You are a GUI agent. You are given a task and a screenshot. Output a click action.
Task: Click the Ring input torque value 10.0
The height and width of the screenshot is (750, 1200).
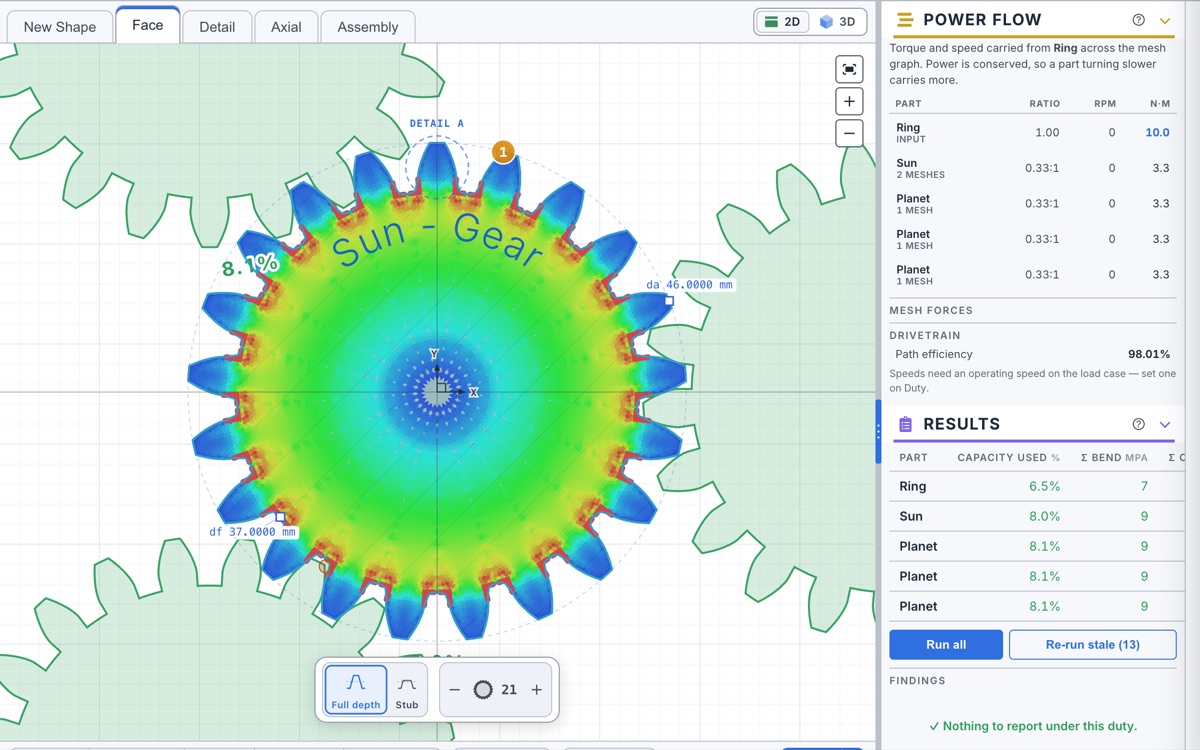point(1157,133)
